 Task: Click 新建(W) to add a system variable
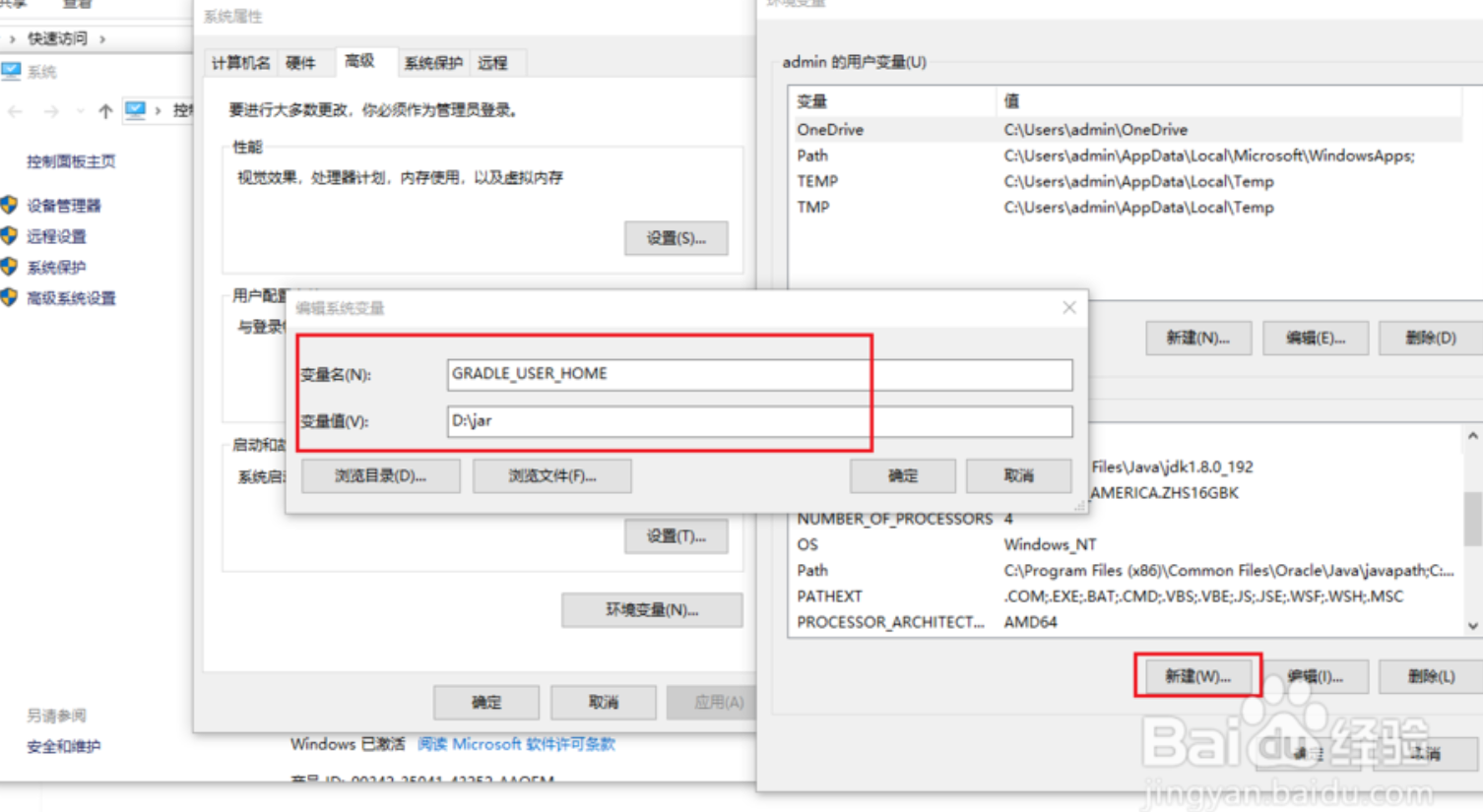[1197, 676]
